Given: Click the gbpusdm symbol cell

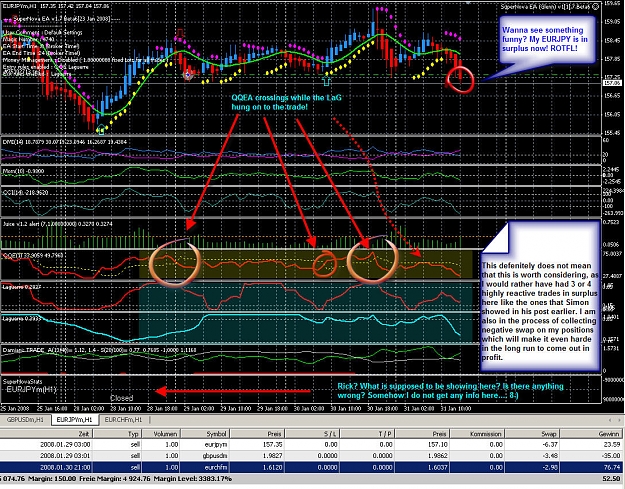Looking at the screenshot, I should (214, 456).
